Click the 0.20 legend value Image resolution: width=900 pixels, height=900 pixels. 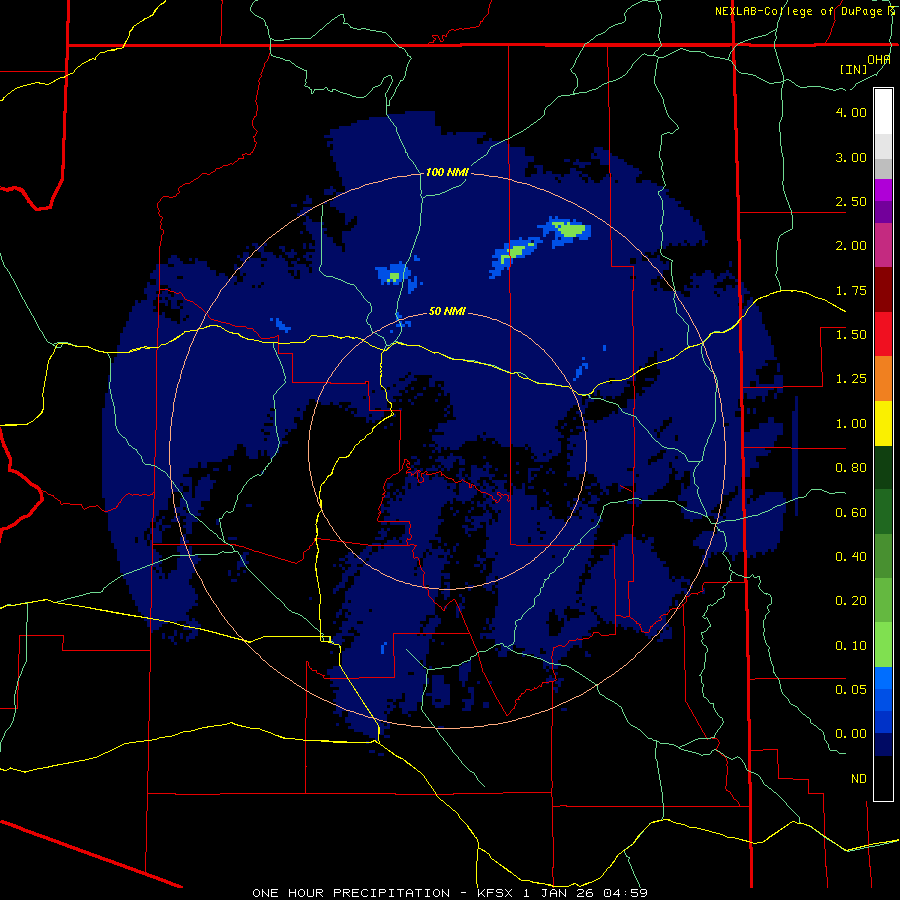point(851,601)
